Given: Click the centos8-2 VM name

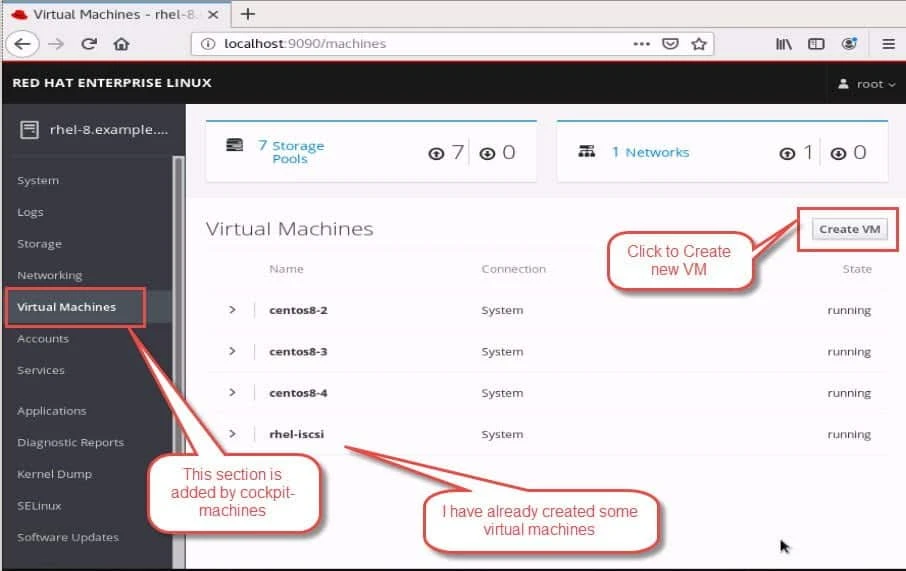Looking at the screenshot, I should [298, 310].
